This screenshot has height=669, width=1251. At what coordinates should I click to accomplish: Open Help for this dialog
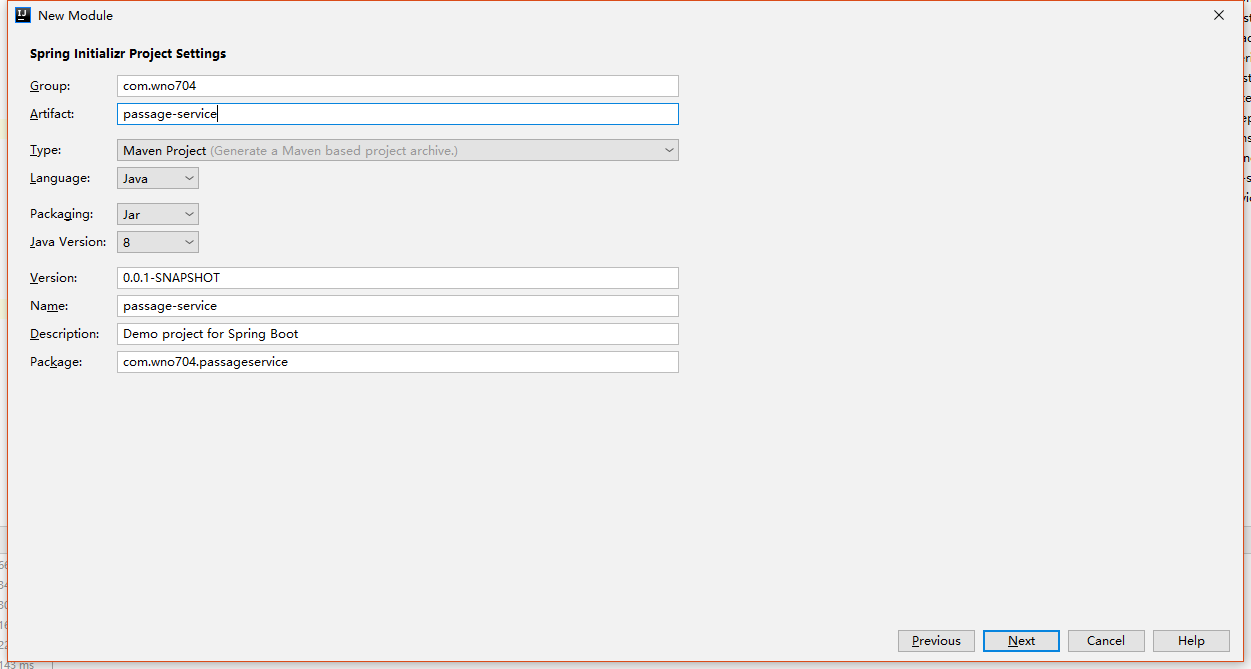click(x=1191, y=641)
